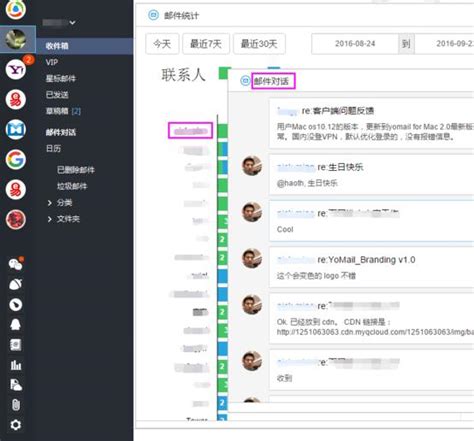Open 邮件对话 in the sidebar
The width and height of the screenshot is (474, 441).
(61, 132)
